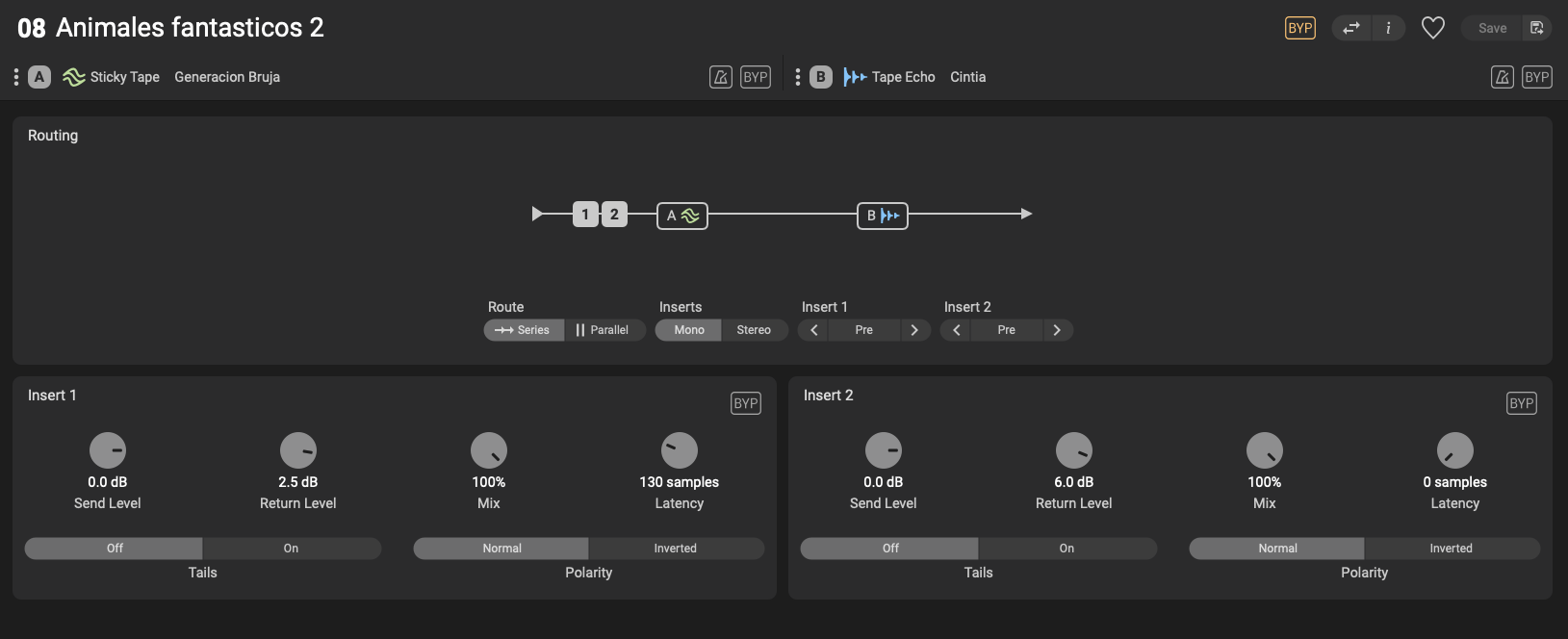Viewport: 1568px width, 639px height.
Task: Click the save-as disk icon
Action: tap(1537, 28)
